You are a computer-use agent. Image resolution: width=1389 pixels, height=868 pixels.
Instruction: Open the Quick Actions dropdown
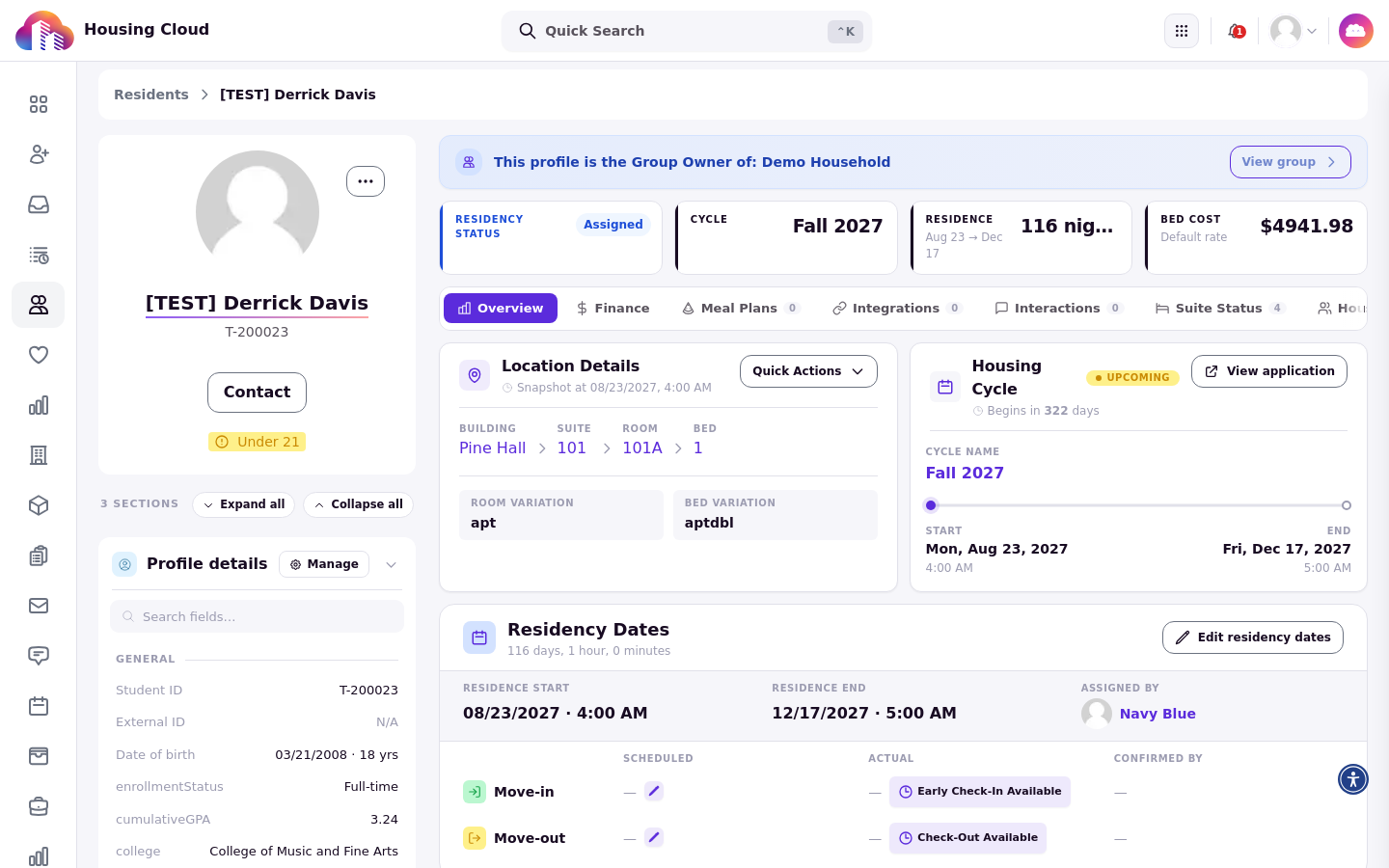pos(808,371)
